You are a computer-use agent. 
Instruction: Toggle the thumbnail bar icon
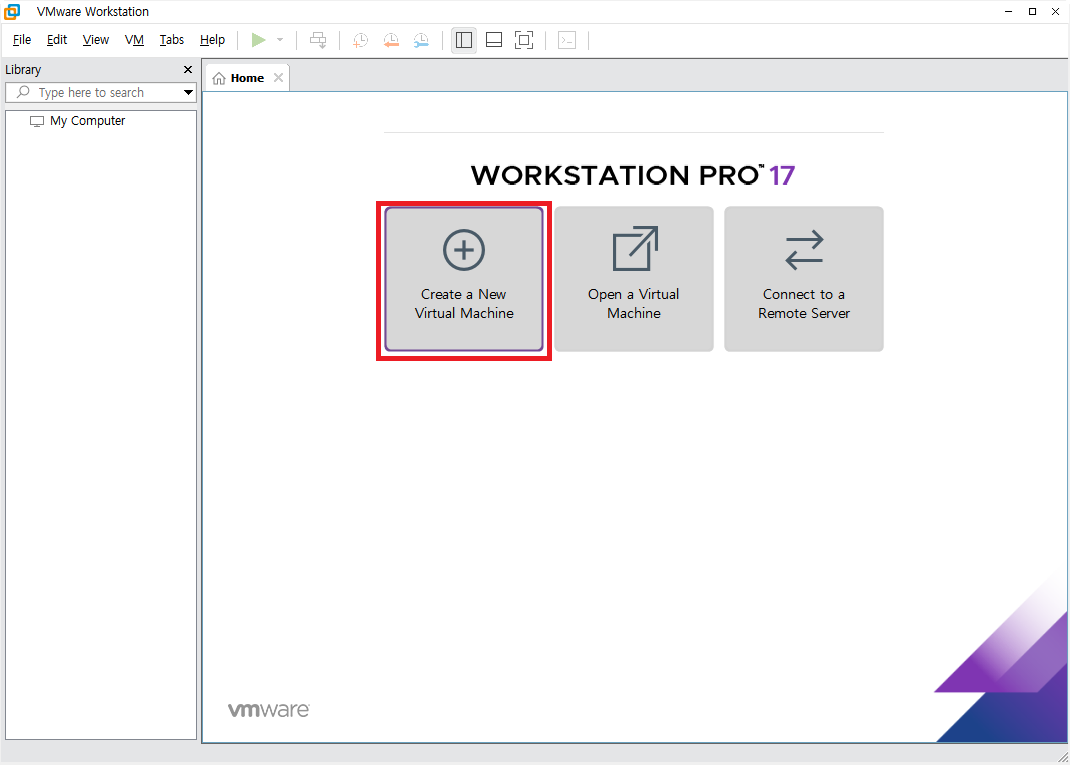(x=494, y=40)
